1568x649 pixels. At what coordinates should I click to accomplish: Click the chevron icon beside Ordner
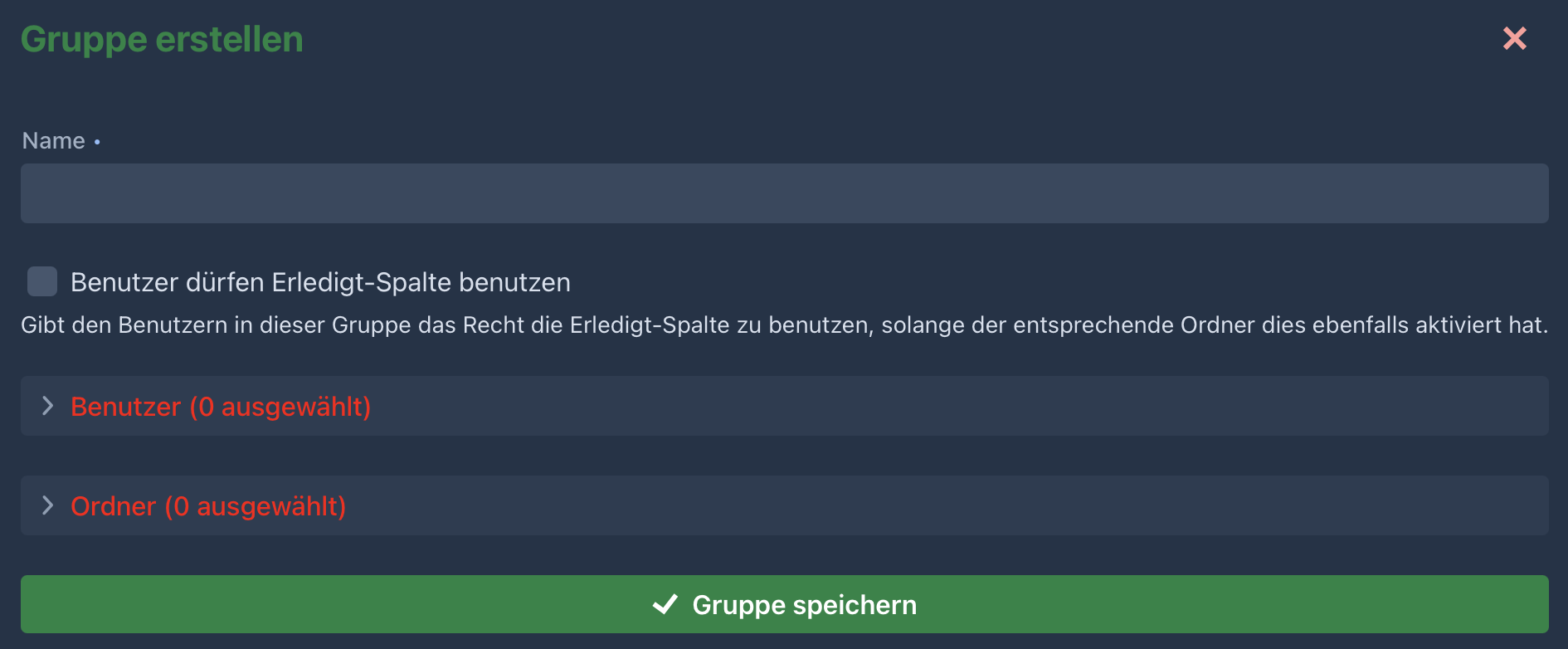tap(48, 505)
